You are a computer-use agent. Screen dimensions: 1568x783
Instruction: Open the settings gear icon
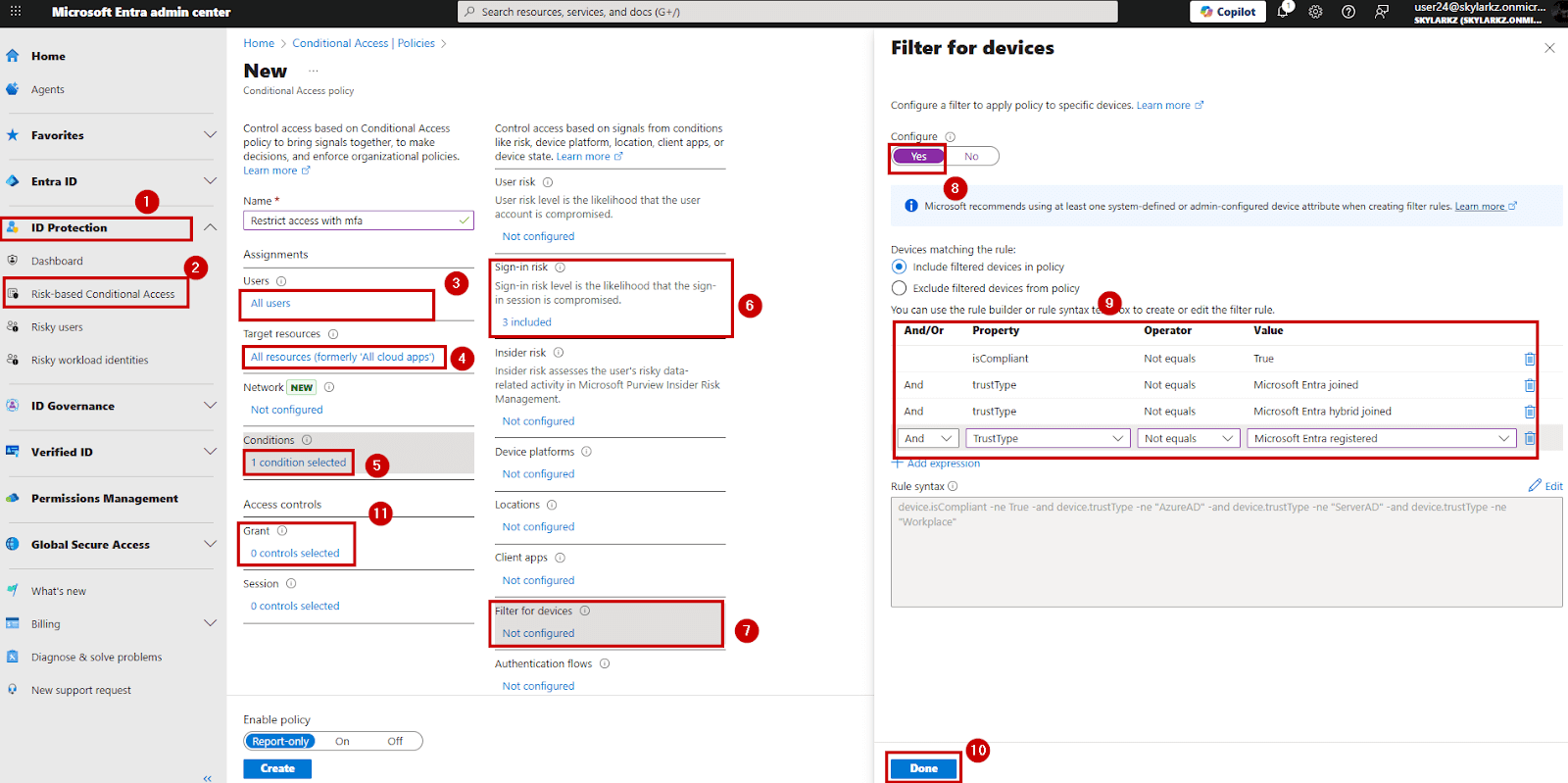pyautogui.click(x=1315, y=12)
